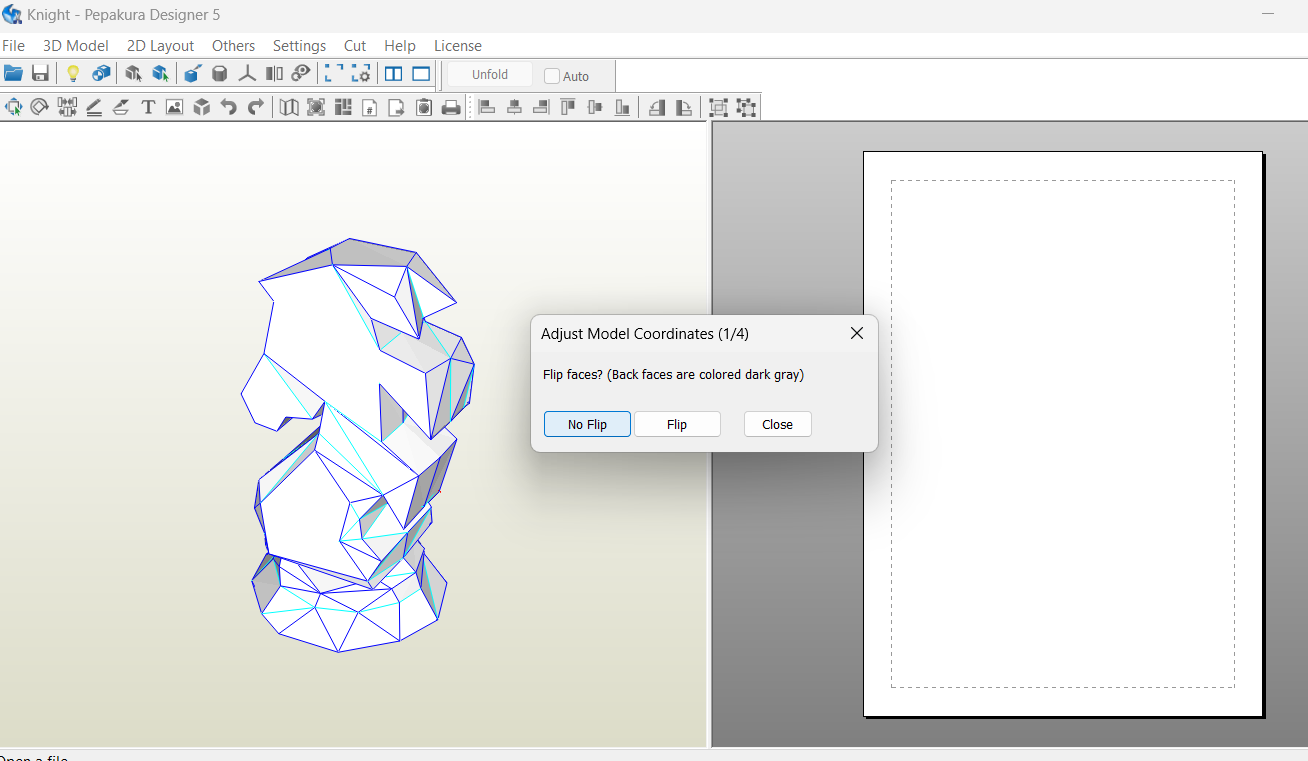Select the text T tool
Screen dimensions: 1308x761
pos(148,107)
